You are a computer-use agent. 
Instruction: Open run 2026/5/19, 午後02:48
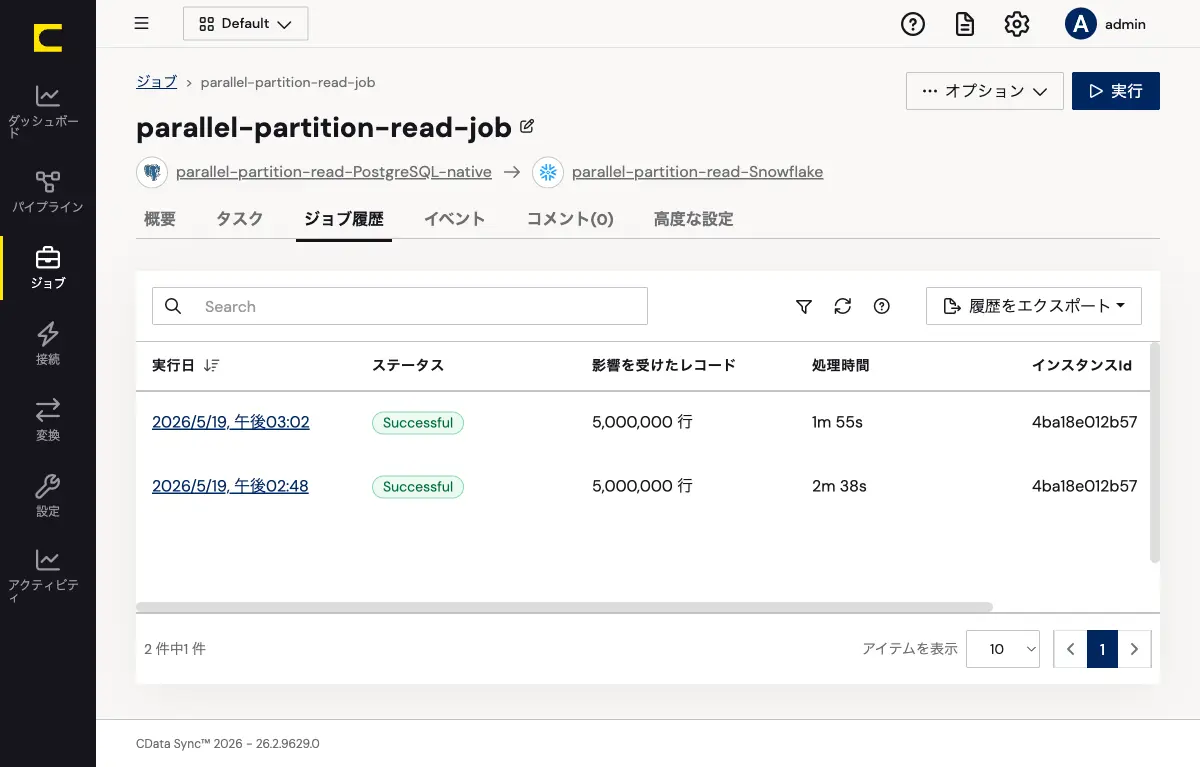pyautogui.click(x=230, y=487)
